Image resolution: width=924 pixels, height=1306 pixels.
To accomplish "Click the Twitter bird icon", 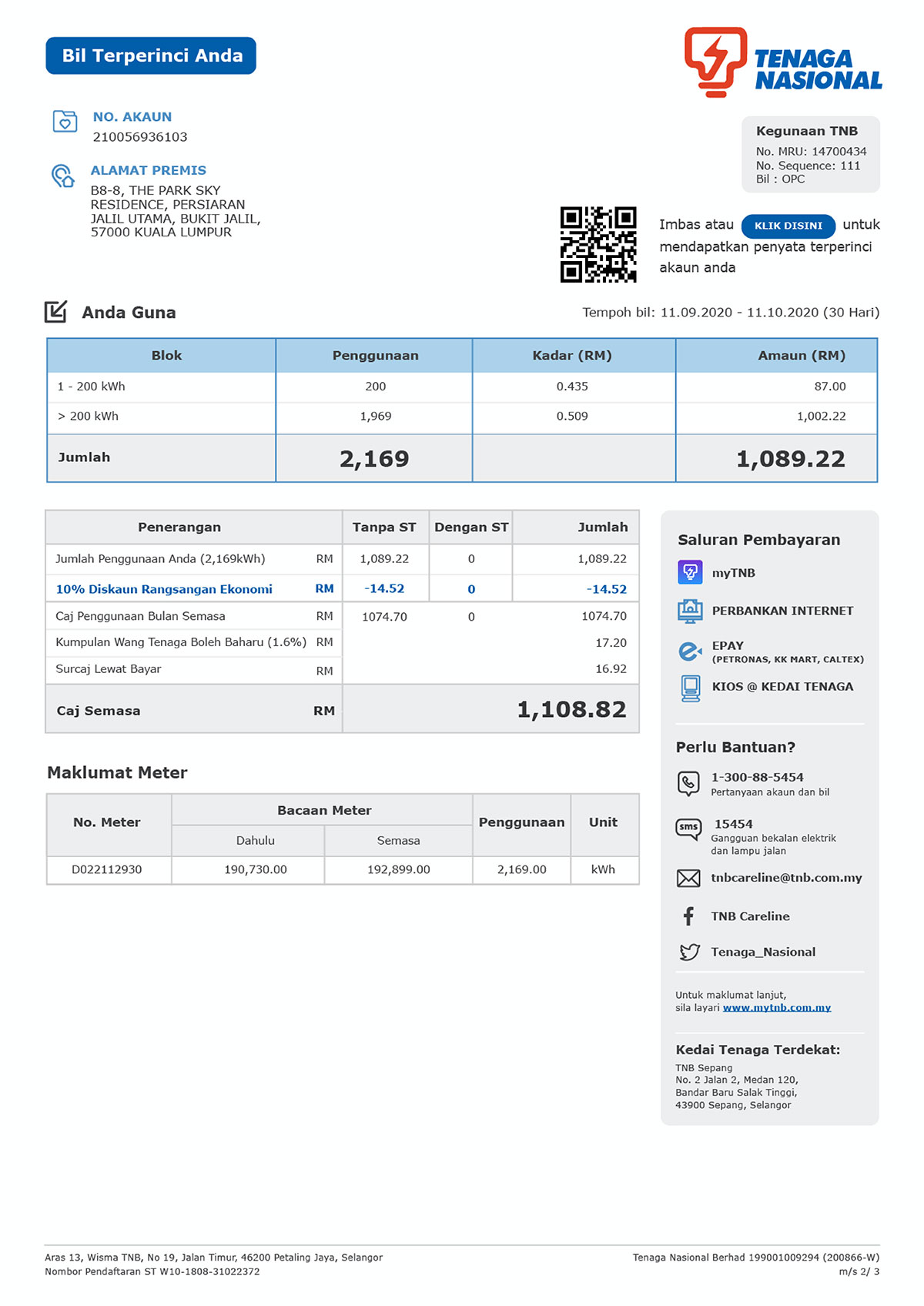I will click(x=689, y=952).
